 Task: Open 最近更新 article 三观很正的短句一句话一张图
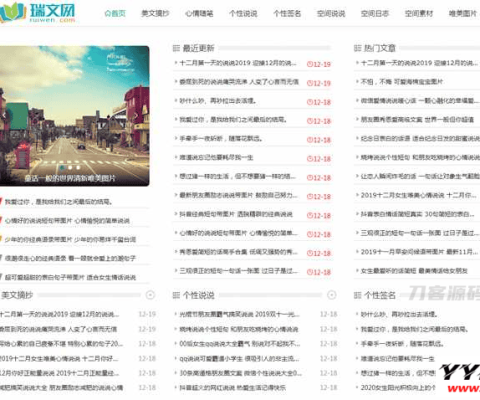click(238, 271)
